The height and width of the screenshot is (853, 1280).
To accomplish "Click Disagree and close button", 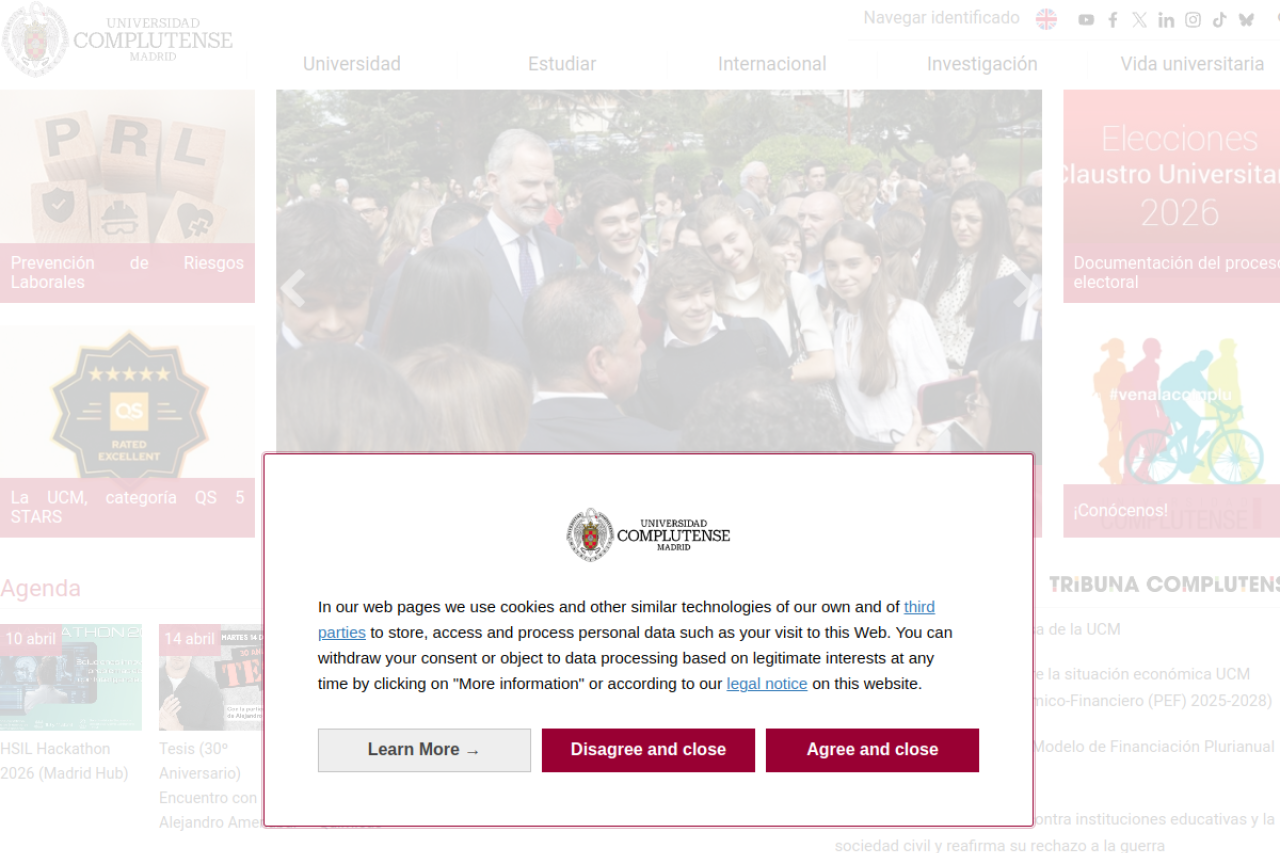I will (x=648, y=750).
